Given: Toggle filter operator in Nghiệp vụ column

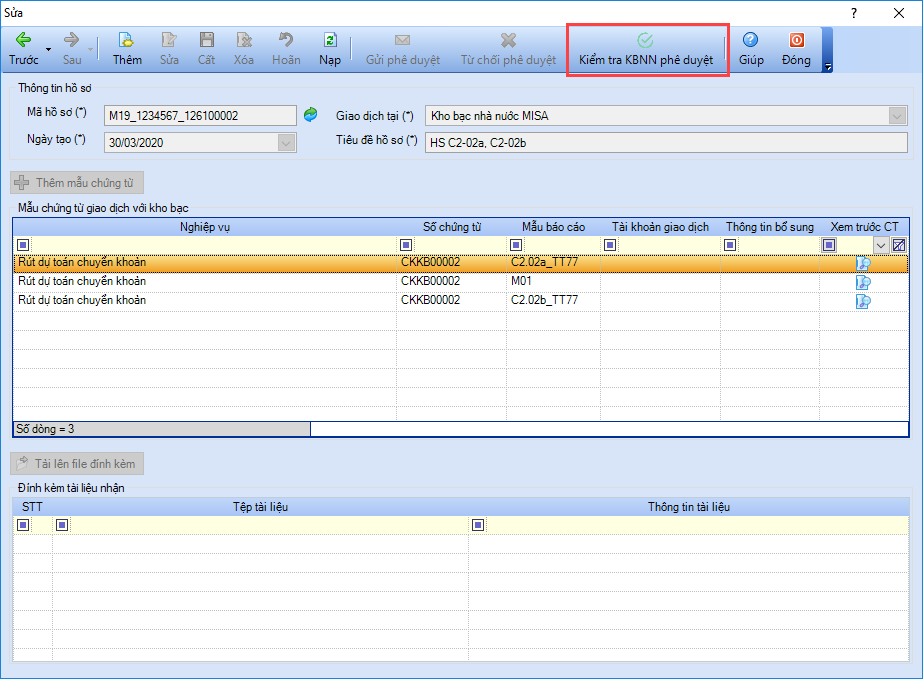Looking at the screenshot, I should (x=23, y=245).
